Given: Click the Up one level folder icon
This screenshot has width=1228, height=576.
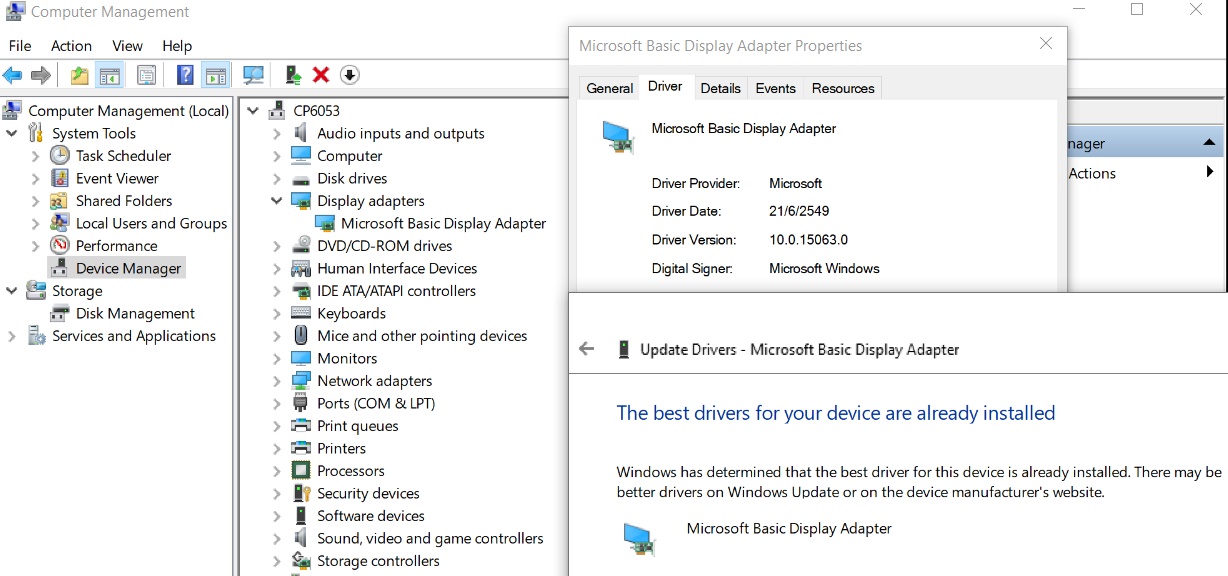Looking at the screenshot, I should pos(79,75).
